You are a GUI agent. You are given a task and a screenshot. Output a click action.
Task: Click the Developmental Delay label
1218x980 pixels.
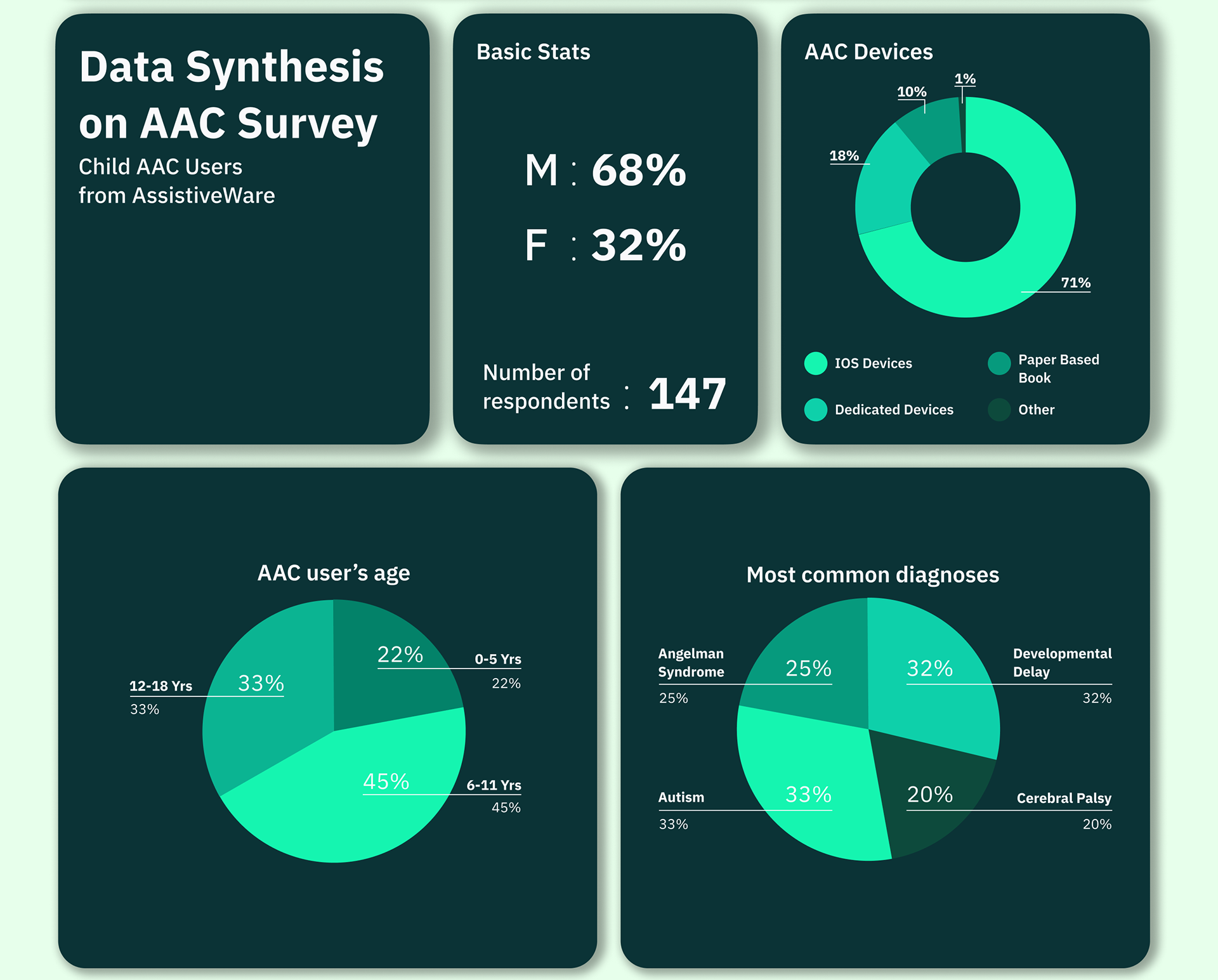pos(1062,662)
